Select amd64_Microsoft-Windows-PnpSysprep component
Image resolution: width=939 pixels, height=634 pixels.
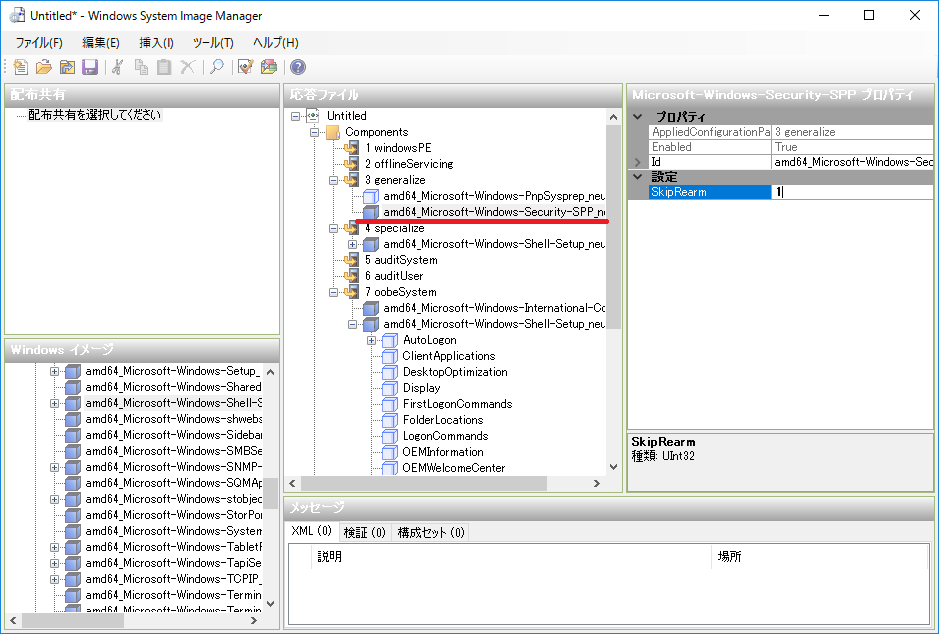point(494,196)
